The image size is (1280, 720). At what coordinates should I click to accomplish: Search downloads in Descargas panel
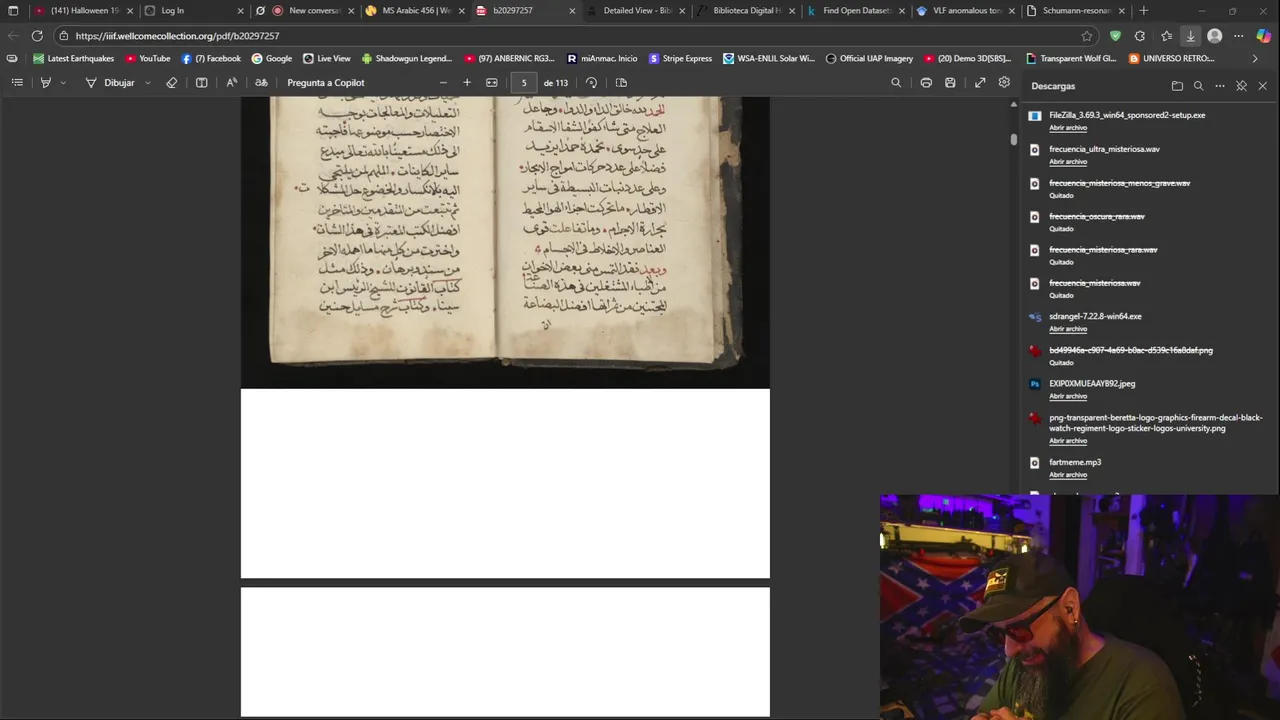point(1198,87)
